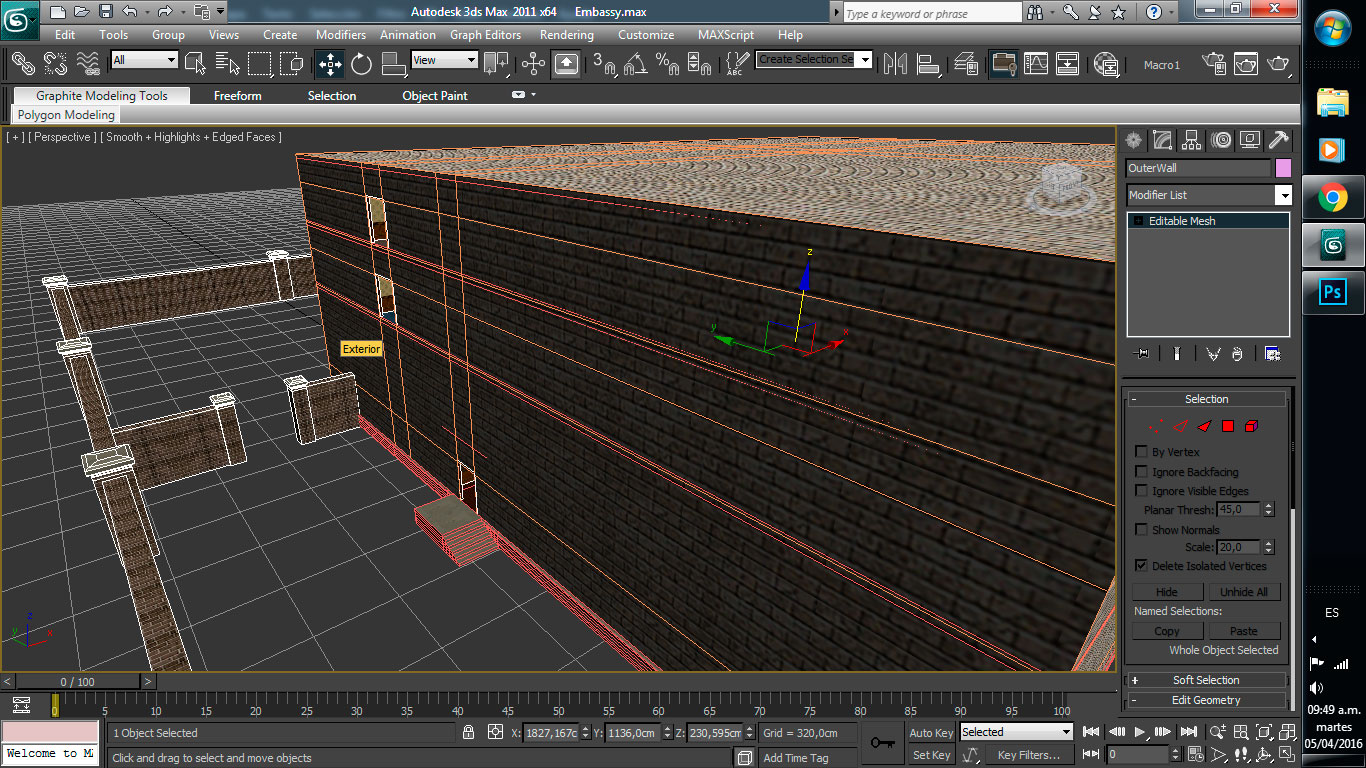Screen dimensions: 1366x768
Task: Expand the Editable Mesh stack entry
Action: tap(1139, 221)
